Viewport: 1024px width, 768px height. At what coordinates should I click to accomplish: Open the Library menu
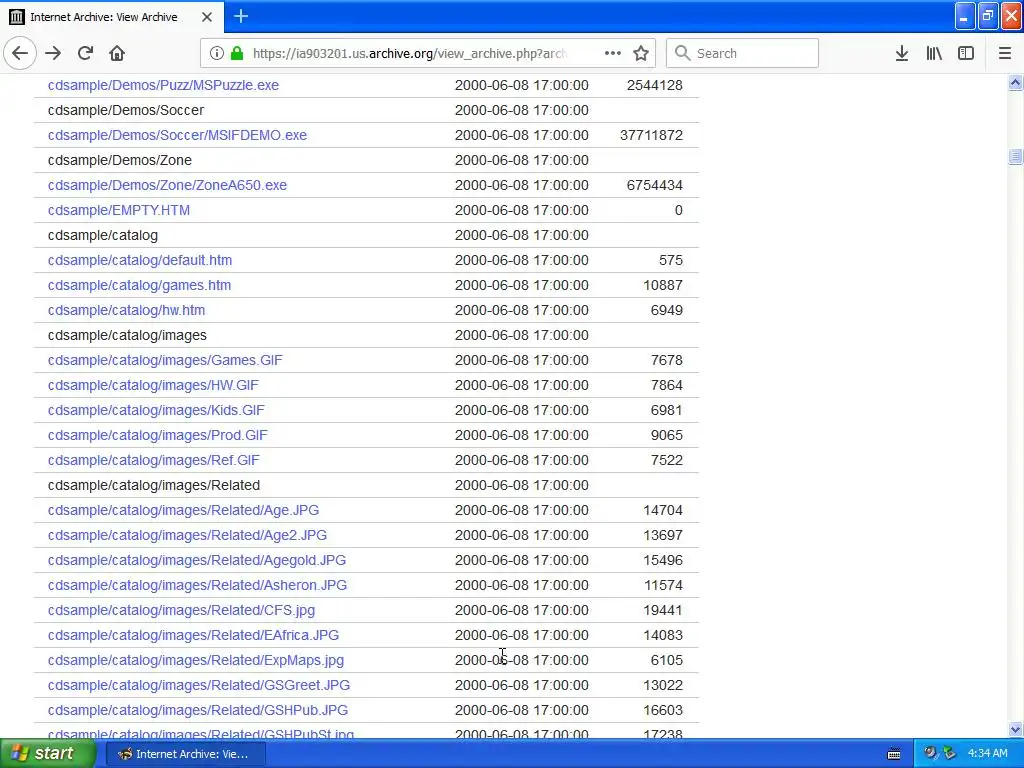934,53
